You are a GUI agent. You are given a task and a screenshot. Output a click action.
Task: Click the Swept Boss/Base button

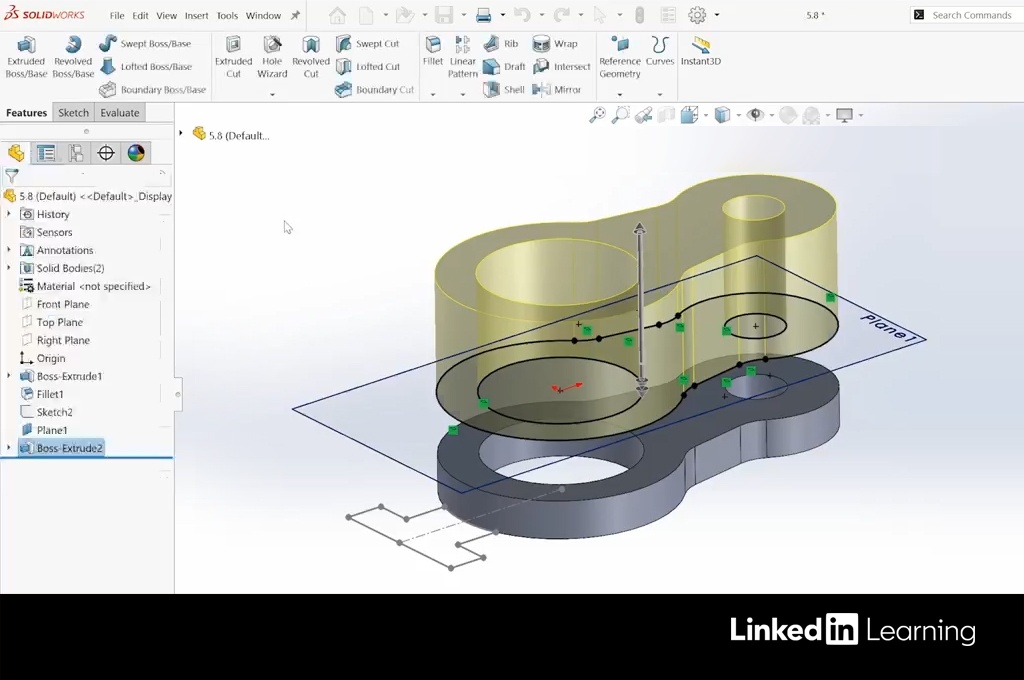145,44
